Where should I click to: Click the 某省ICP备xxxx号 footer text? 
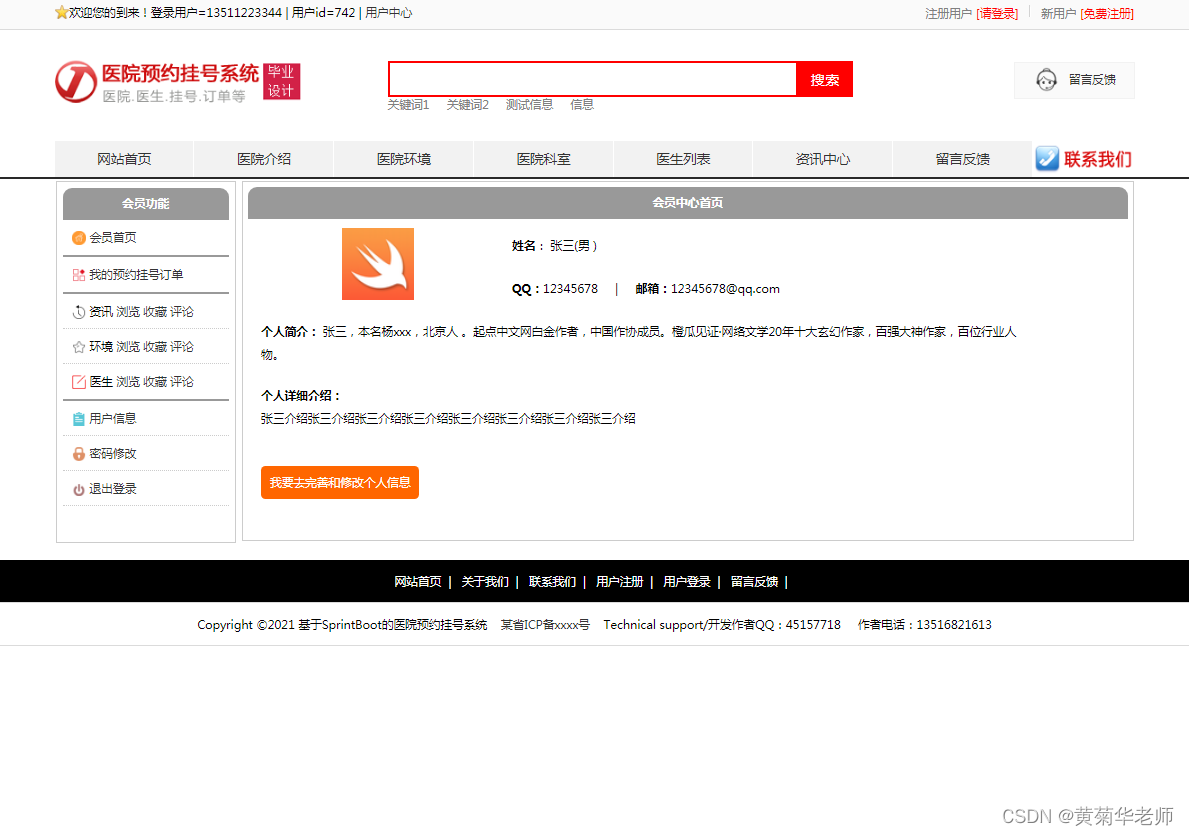[x=545, y=625]
